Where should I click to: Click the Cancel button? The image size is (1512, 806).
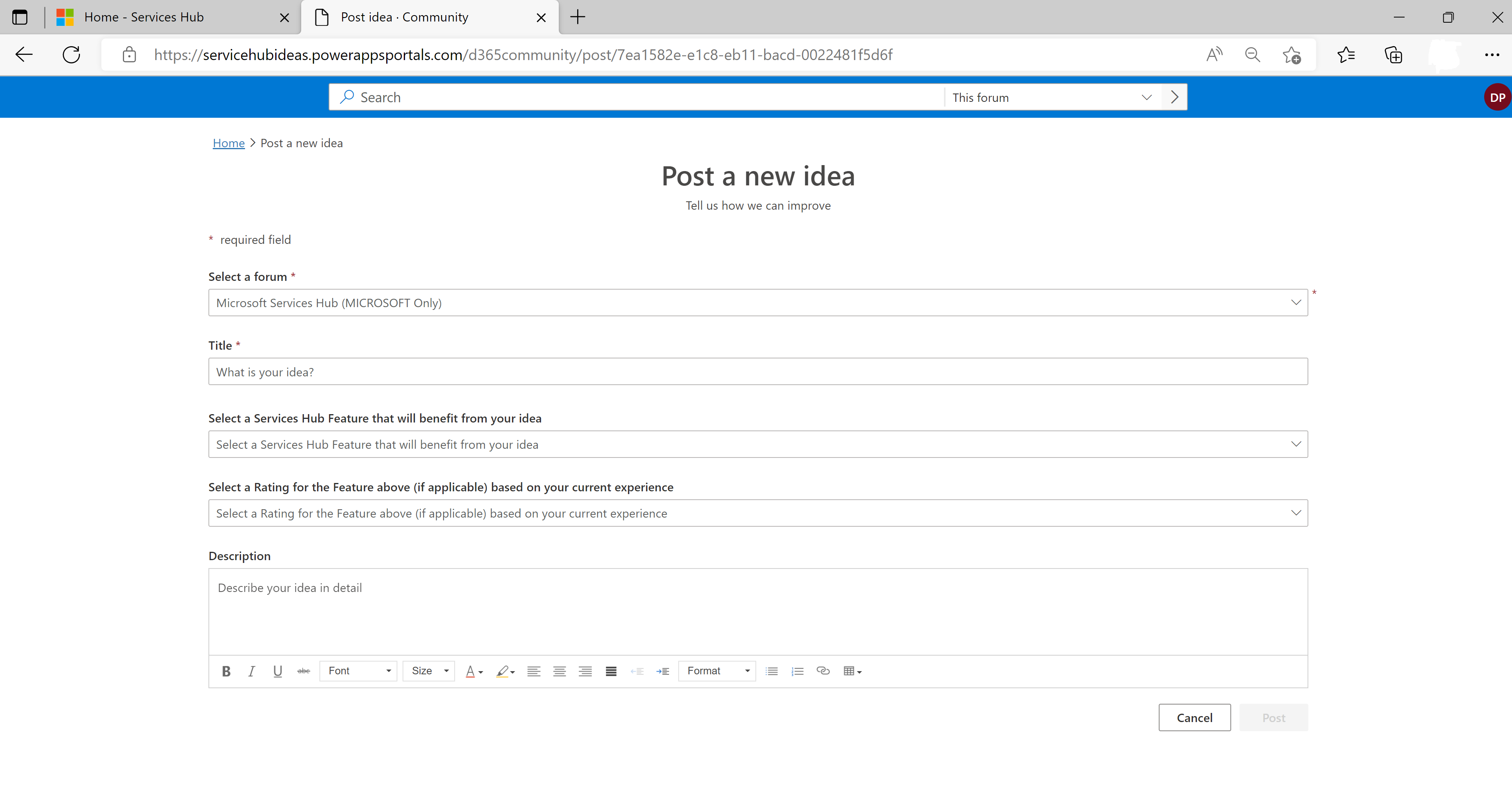pos(1195,717)
